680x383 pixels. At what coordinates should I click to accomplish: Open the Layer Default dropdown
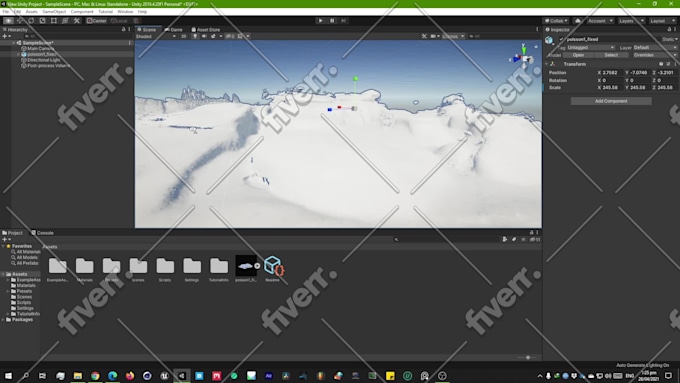pyautogui.click(x=654, y=47)
